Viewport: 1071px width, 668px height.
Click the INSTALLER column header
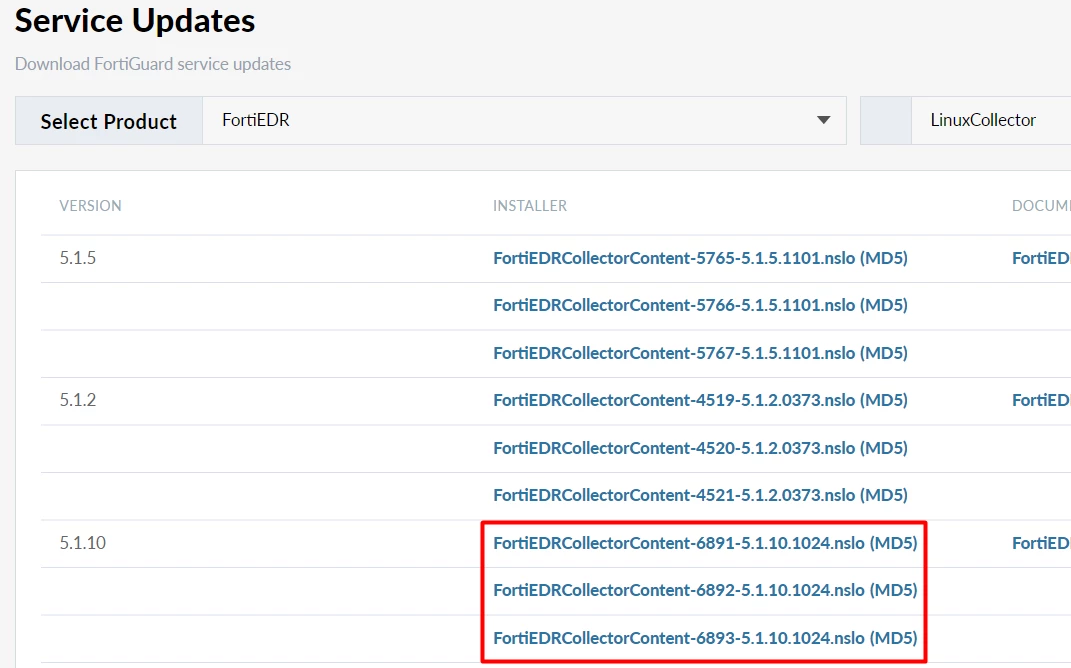coord(530,206)
